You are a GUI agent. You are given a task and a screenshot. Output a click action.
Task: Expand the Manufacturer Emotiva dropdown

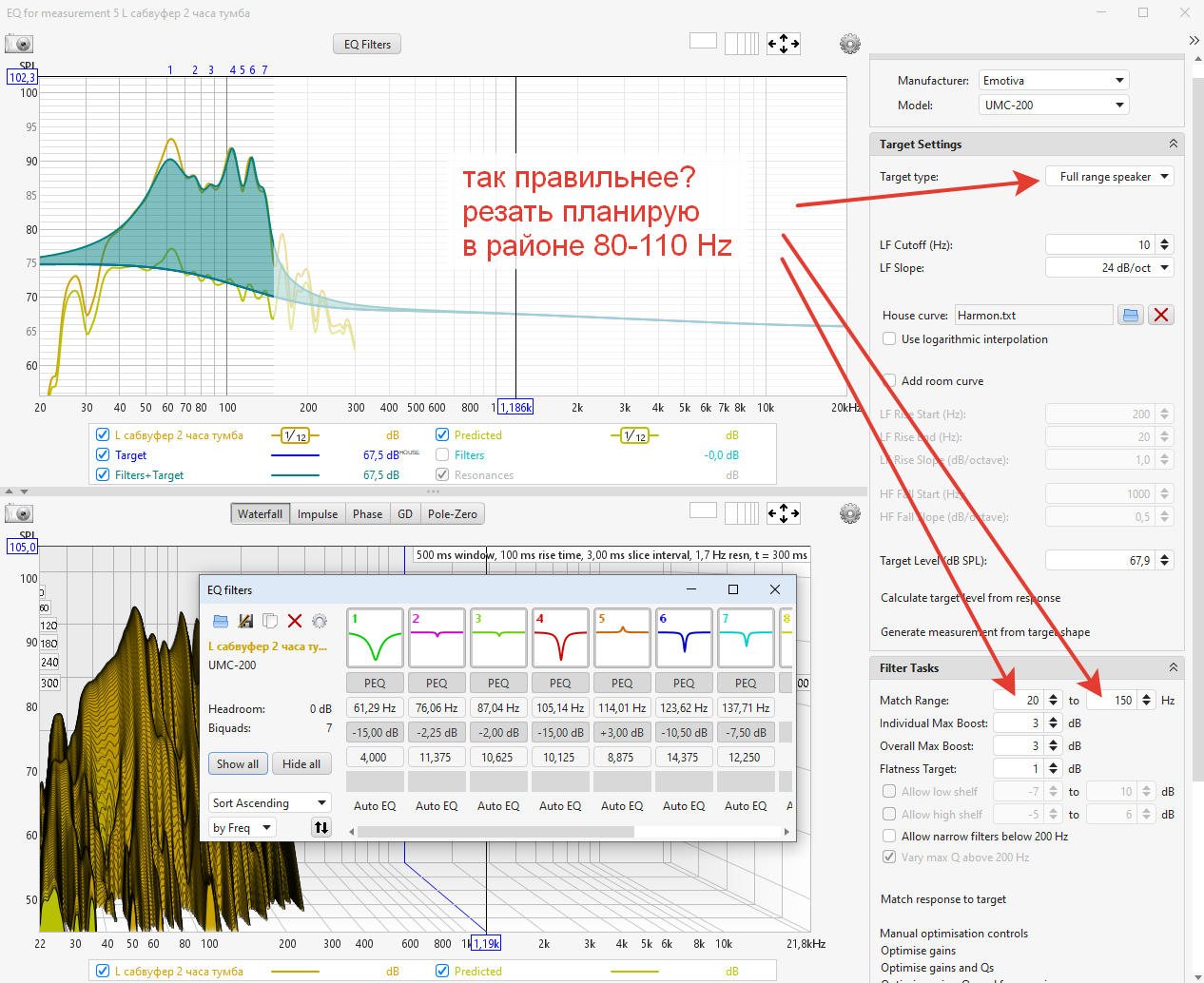point(1053,81)
